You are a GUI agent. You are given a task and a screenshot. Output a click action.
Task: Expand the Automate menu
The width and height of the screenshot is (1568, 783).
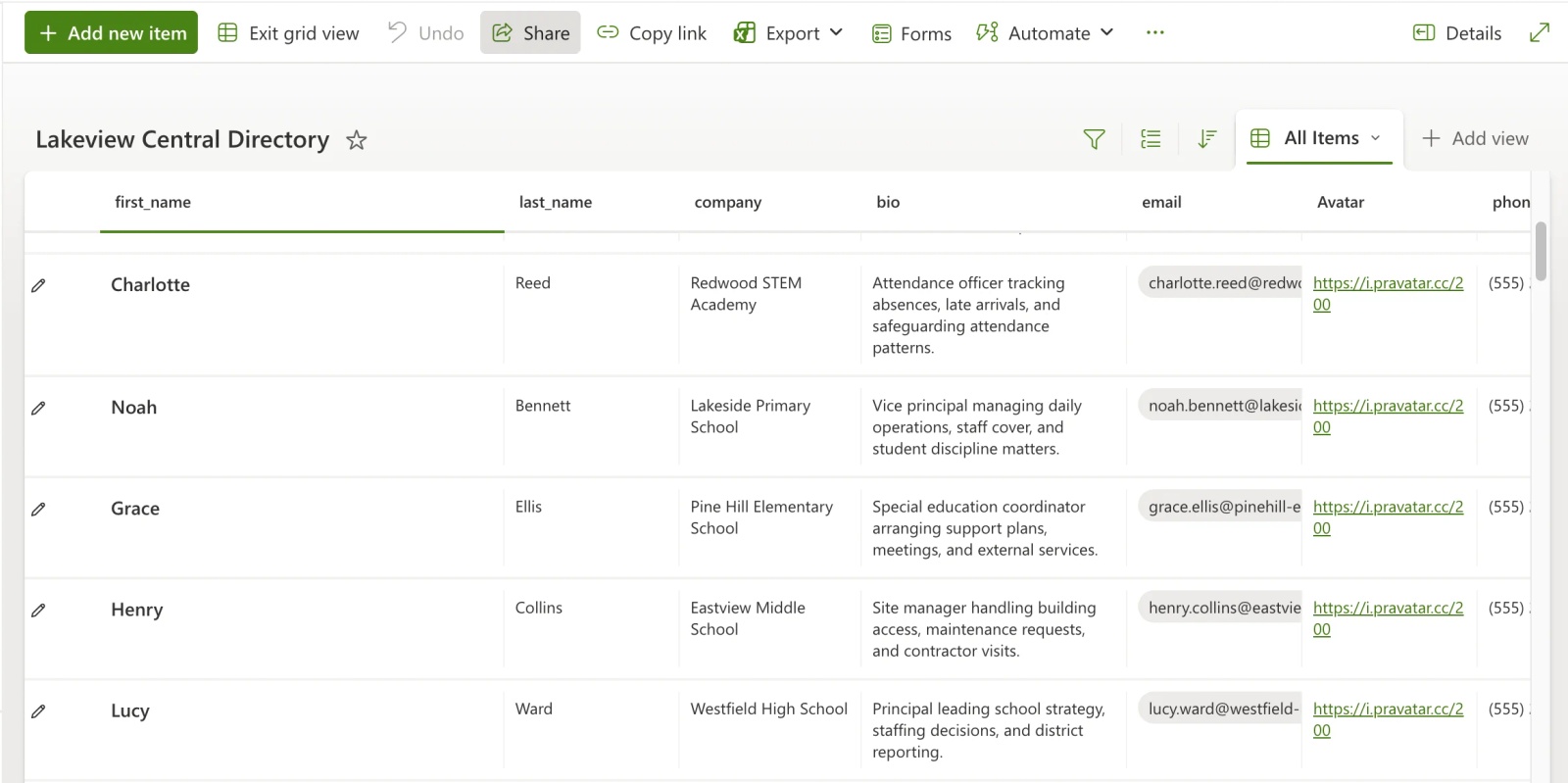(1046, 32)
